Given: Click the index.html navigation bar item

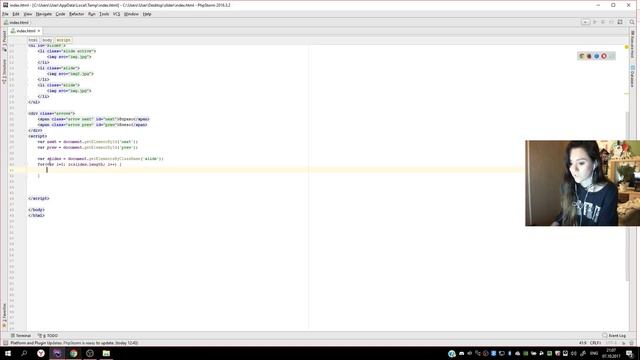Looking at the screenshot, I should pos(17,22).
